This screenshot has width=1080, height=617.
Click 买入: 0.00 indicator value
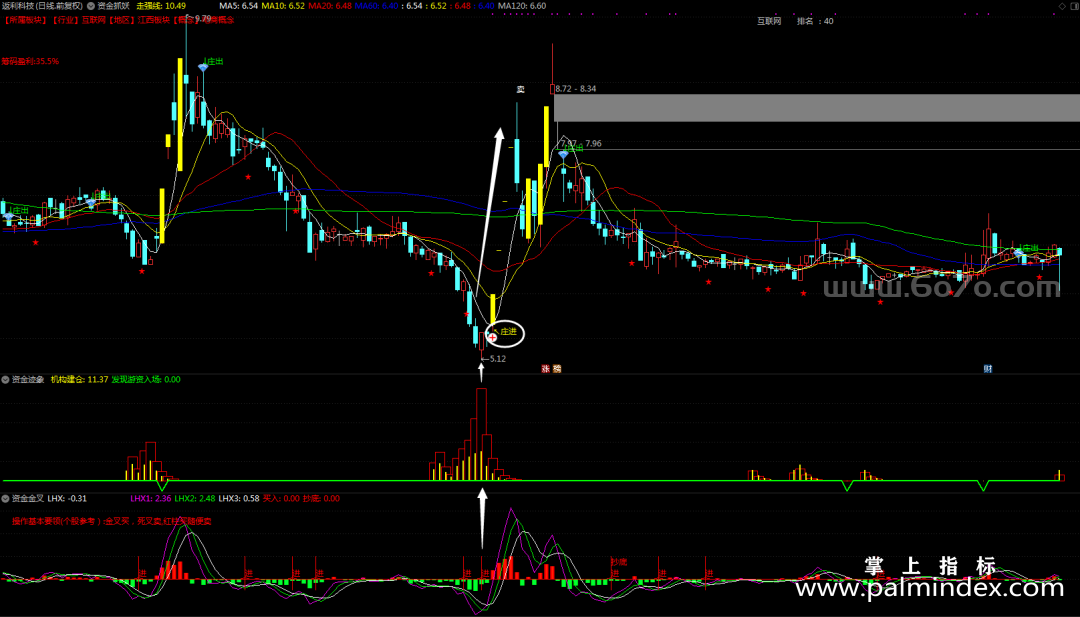[282, 499]
